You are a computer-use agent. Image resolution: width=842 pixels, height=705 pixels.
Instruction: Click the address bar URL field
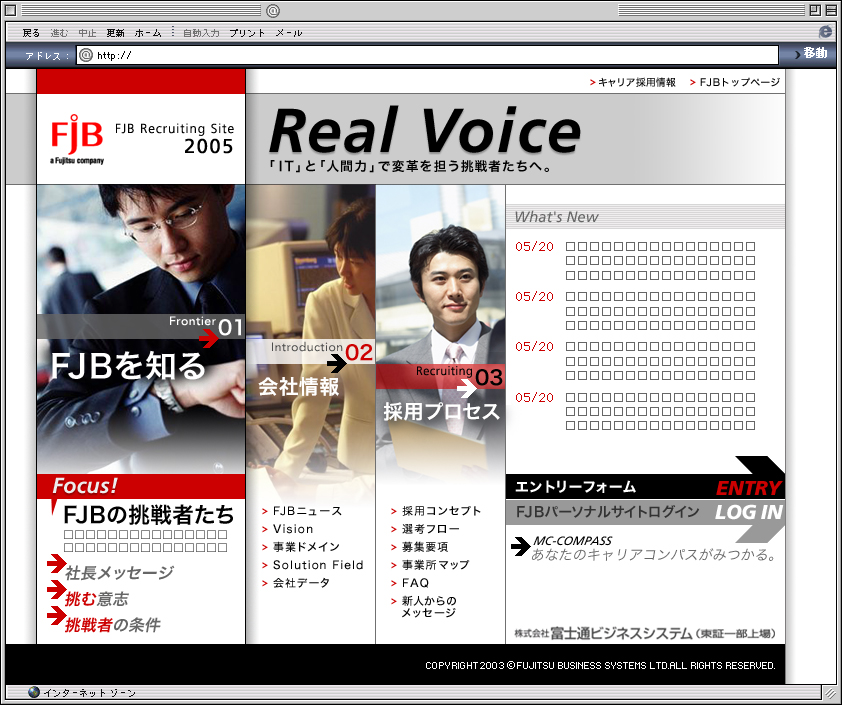click(x=427, y=55)
